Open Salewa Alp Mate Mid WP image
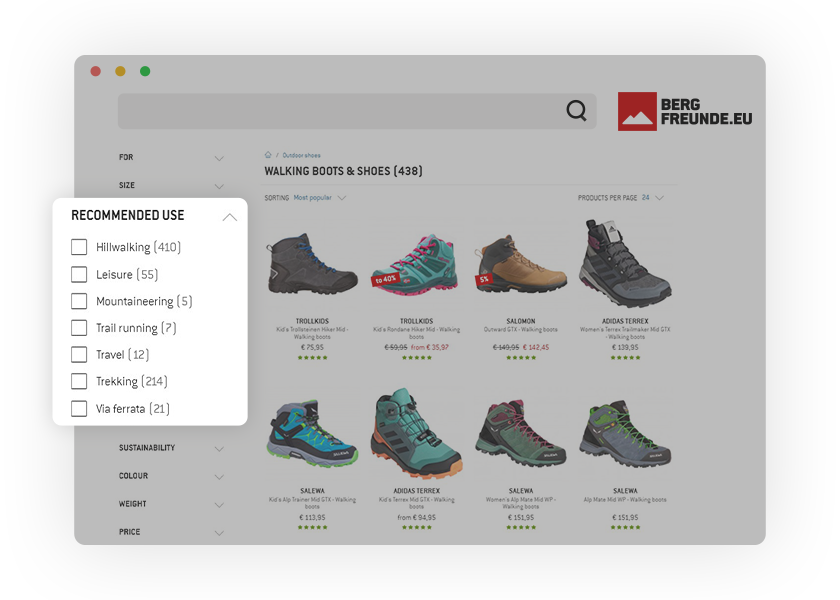The width and height of the screenshot is (840, 600). (625, 433)
